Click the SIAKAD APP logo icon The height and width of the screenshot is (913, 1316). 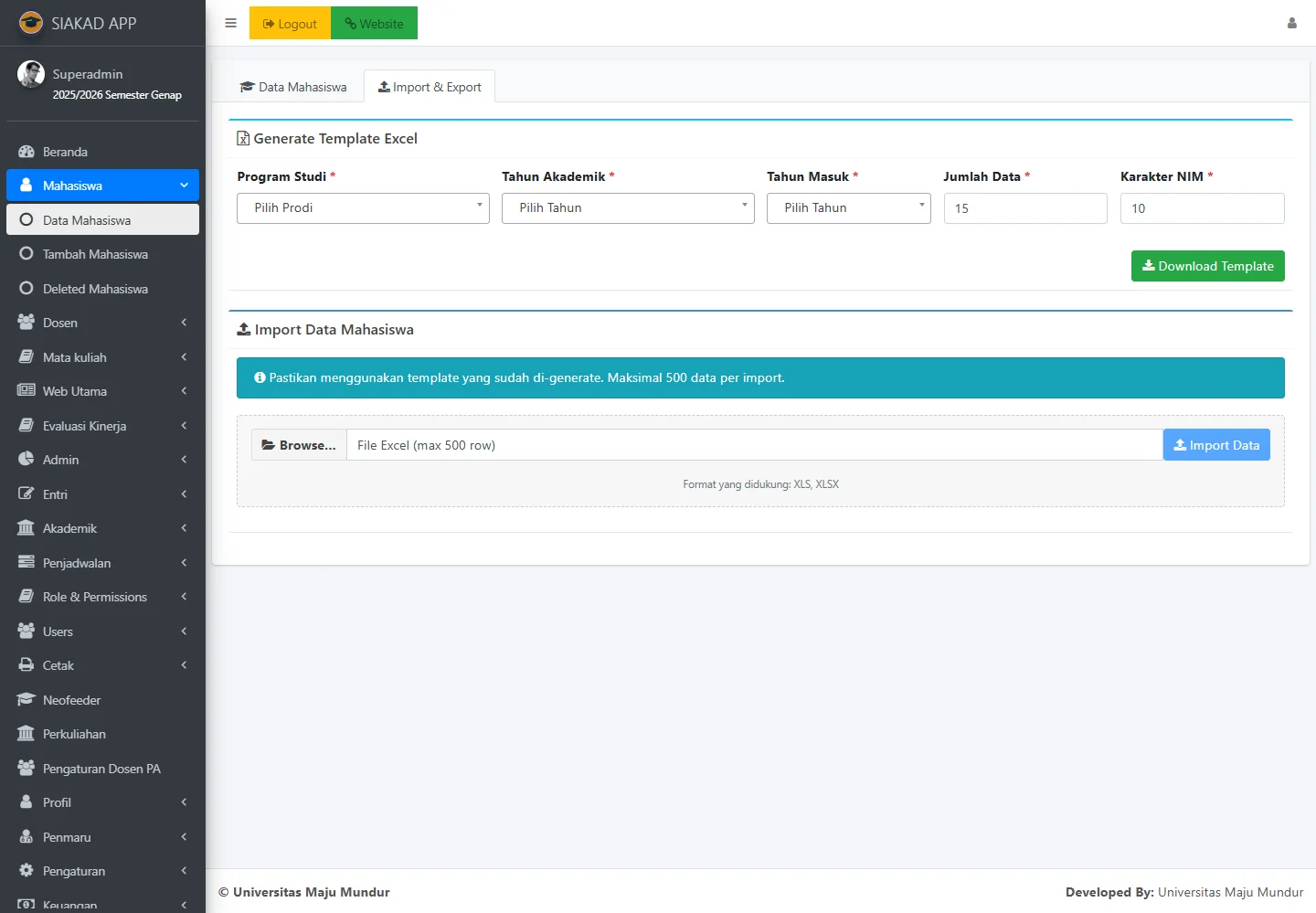point(31,23)
